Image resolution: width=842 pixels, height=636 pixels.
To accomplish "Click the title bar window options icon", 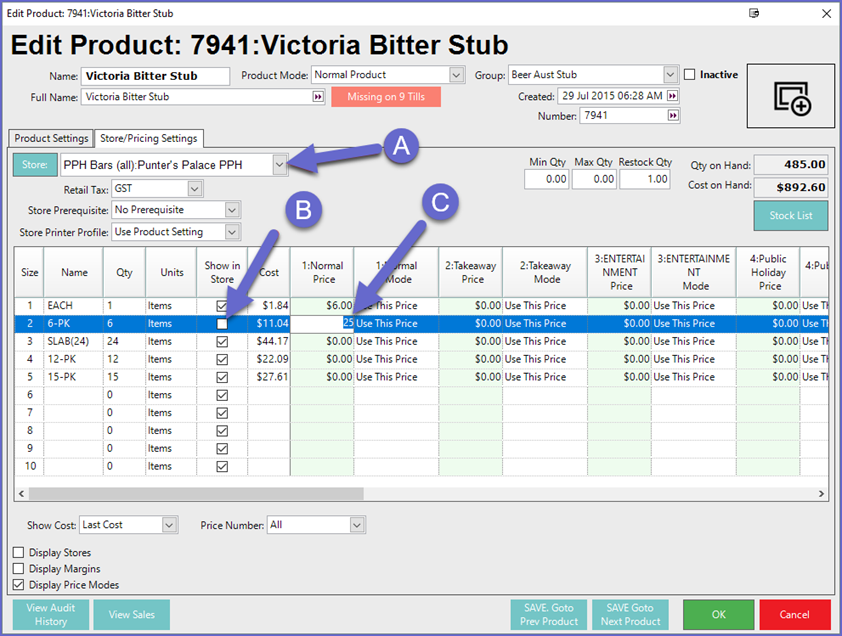I will click(x=754, y=13).
